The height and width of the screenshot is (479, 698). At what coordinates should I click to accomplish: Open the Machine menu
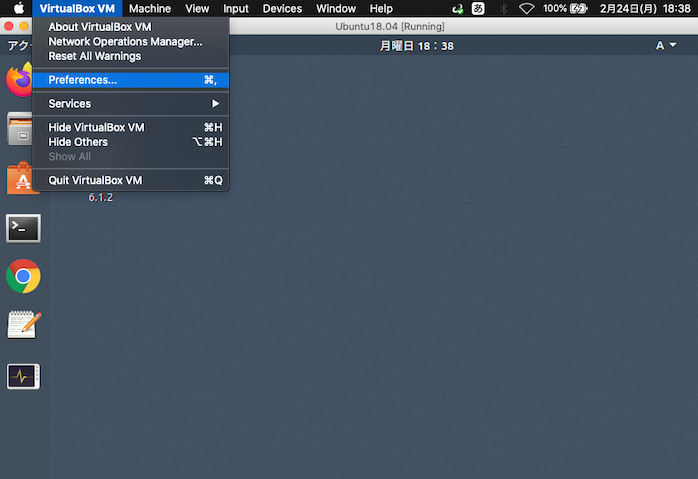click(x=150, y=8)
